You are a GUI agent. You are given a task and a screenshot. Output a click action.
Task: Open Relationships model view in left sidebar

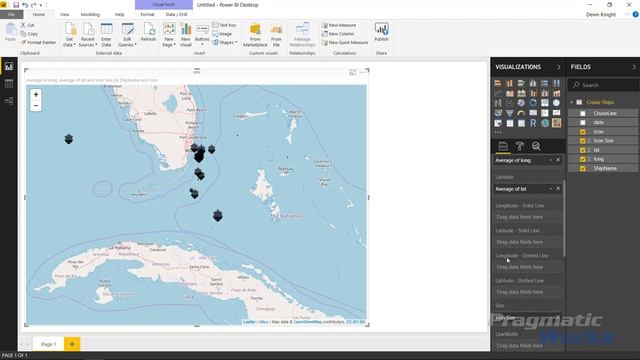9,101
